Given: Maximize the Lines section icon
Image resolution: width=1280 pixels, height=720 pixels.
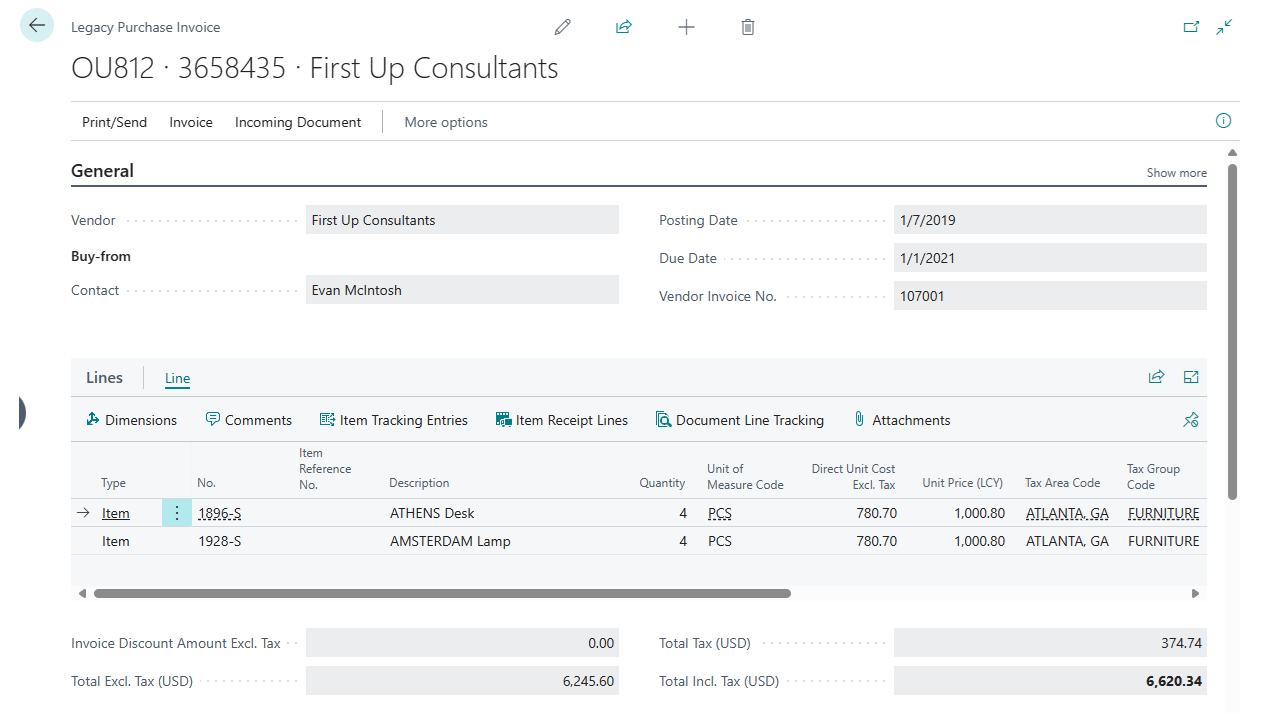Looking at the screenshot, I should click(1191, 377).
